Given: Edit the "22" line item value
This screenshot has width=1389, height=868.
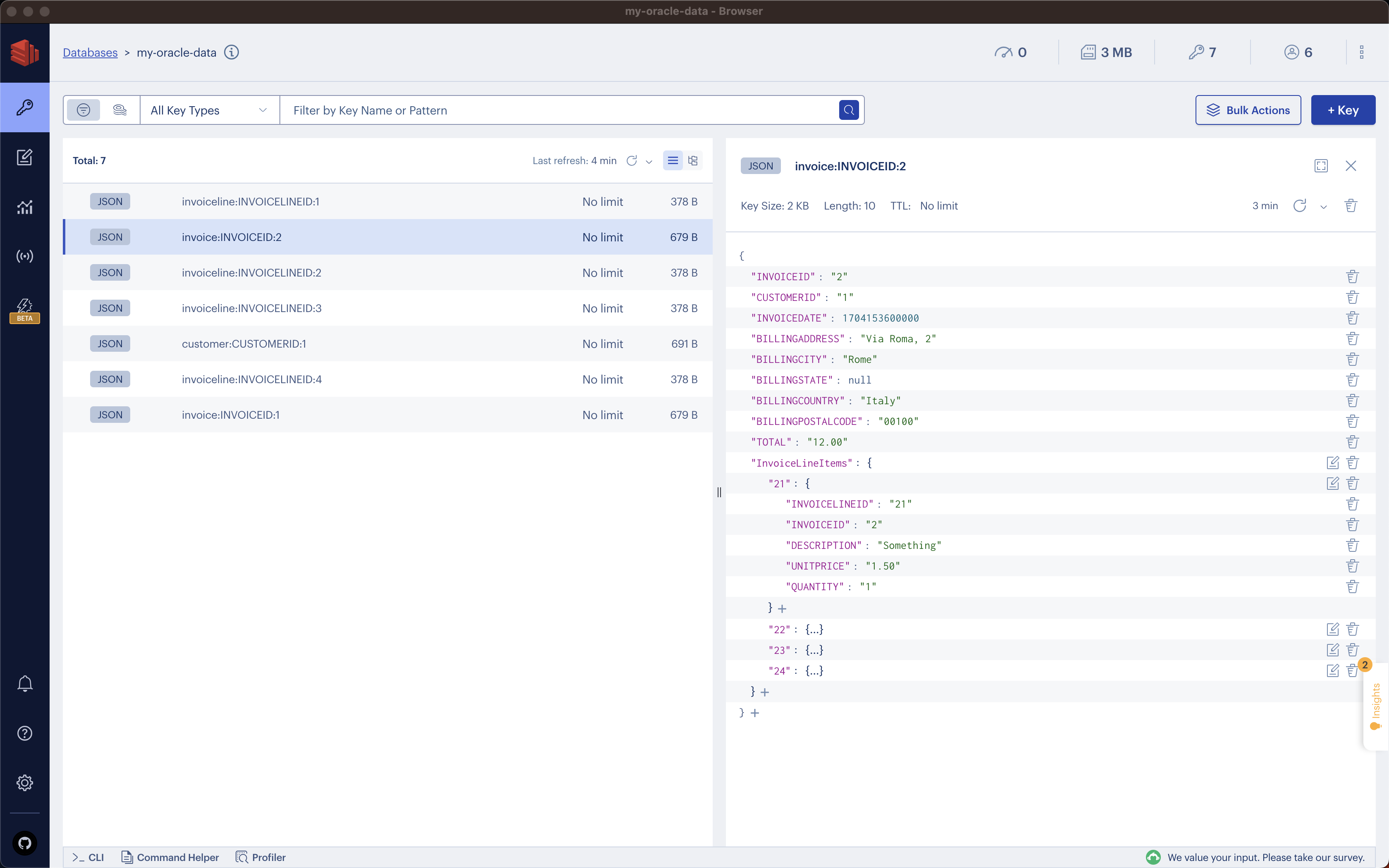Looking at the screenshot, I should (x=1332, y=629).
